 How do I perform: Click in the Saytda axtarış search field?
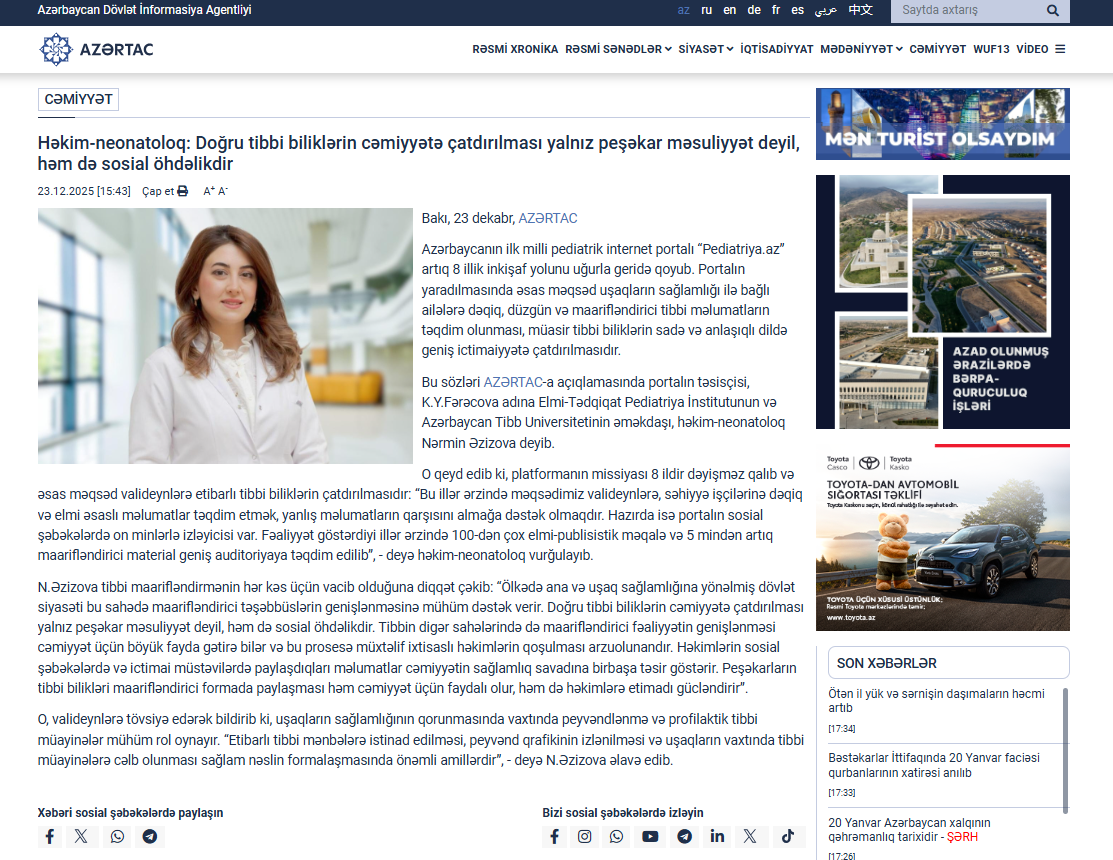[x=965, y=11]
